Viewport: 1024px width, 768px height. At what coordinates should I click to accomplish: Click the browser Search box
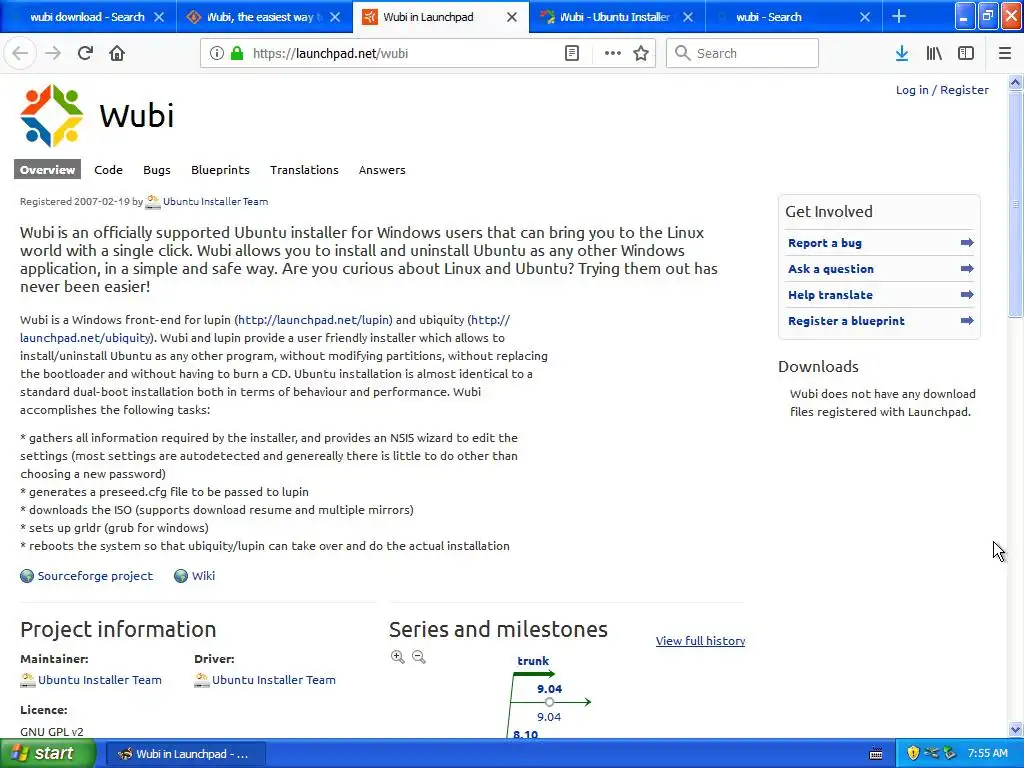click(743, 54)
